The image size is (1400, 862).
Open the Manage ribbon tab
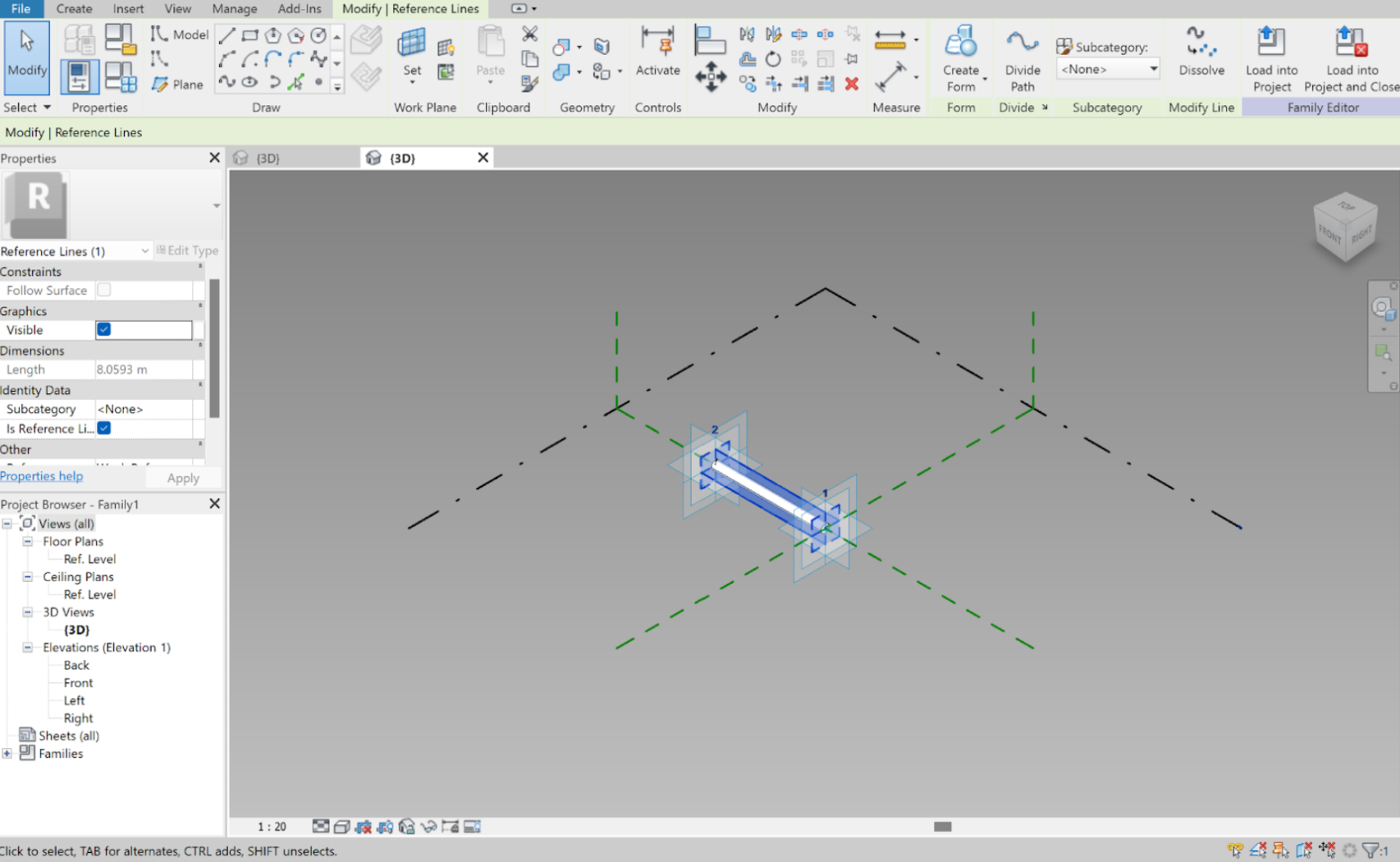click(235, 9)
